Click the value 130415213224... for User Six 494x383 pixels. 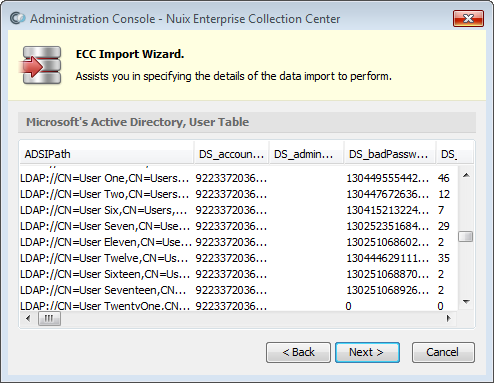click(388, 210)
